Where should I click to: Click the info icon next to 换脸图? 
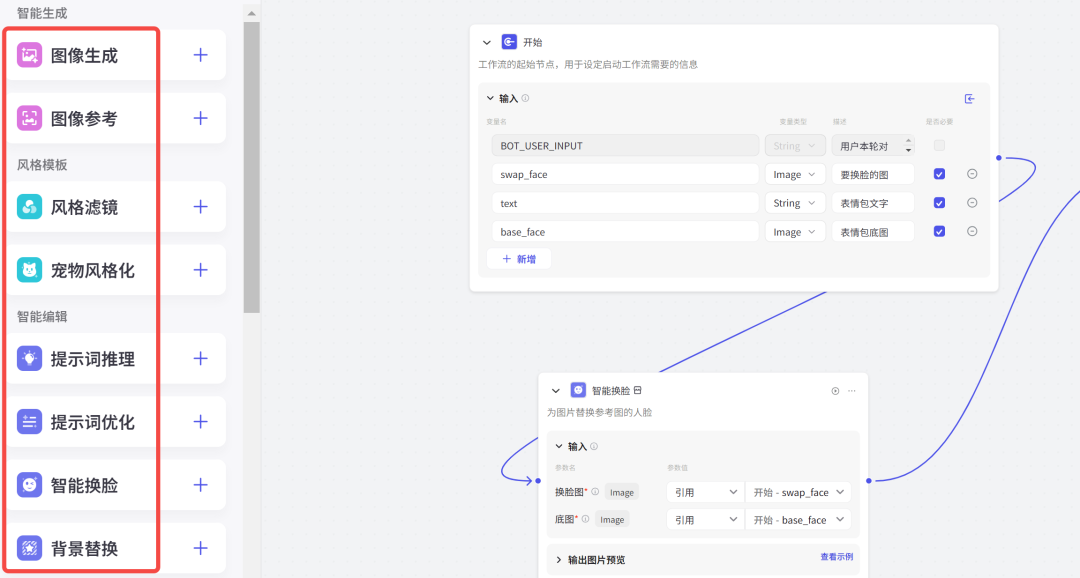click(595, 492)
